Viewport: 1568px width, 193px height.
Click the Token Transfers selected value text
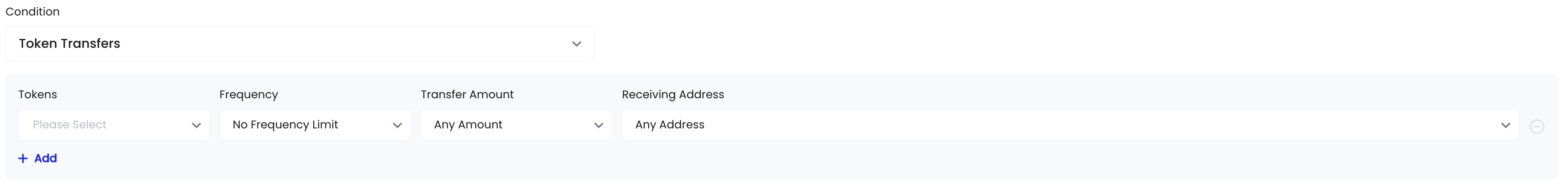69,44
